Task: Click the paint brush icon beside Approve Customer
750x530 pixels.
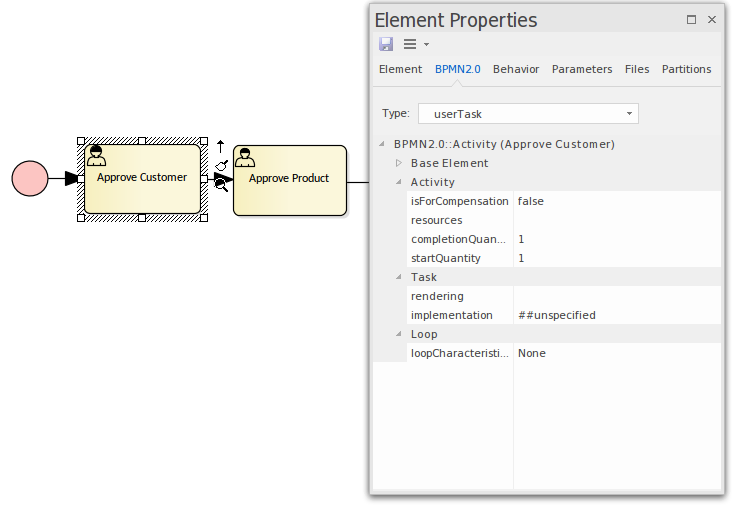Action: [222, 165]
